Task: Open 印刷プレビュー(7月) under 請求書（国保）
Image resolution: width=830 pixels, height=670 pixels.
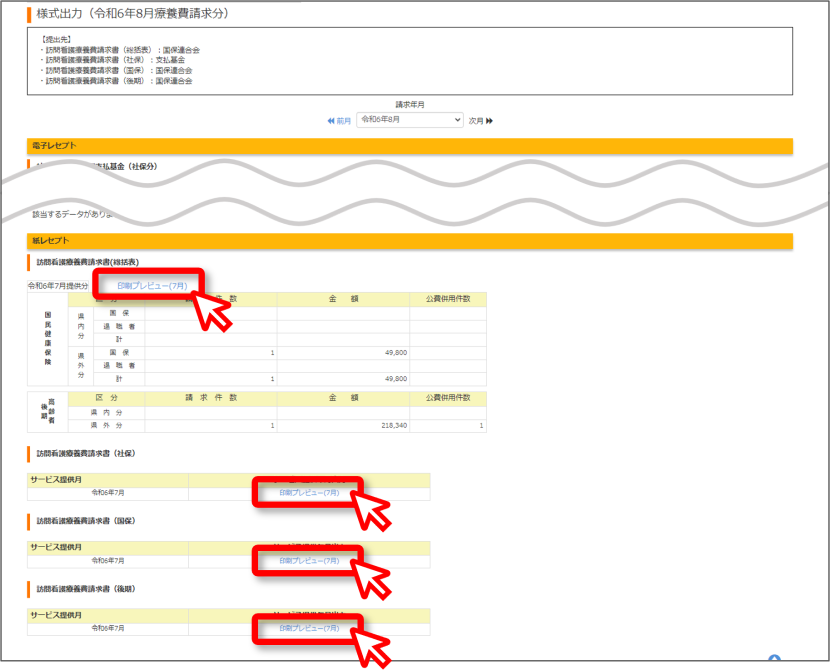Action: [309, 560]
